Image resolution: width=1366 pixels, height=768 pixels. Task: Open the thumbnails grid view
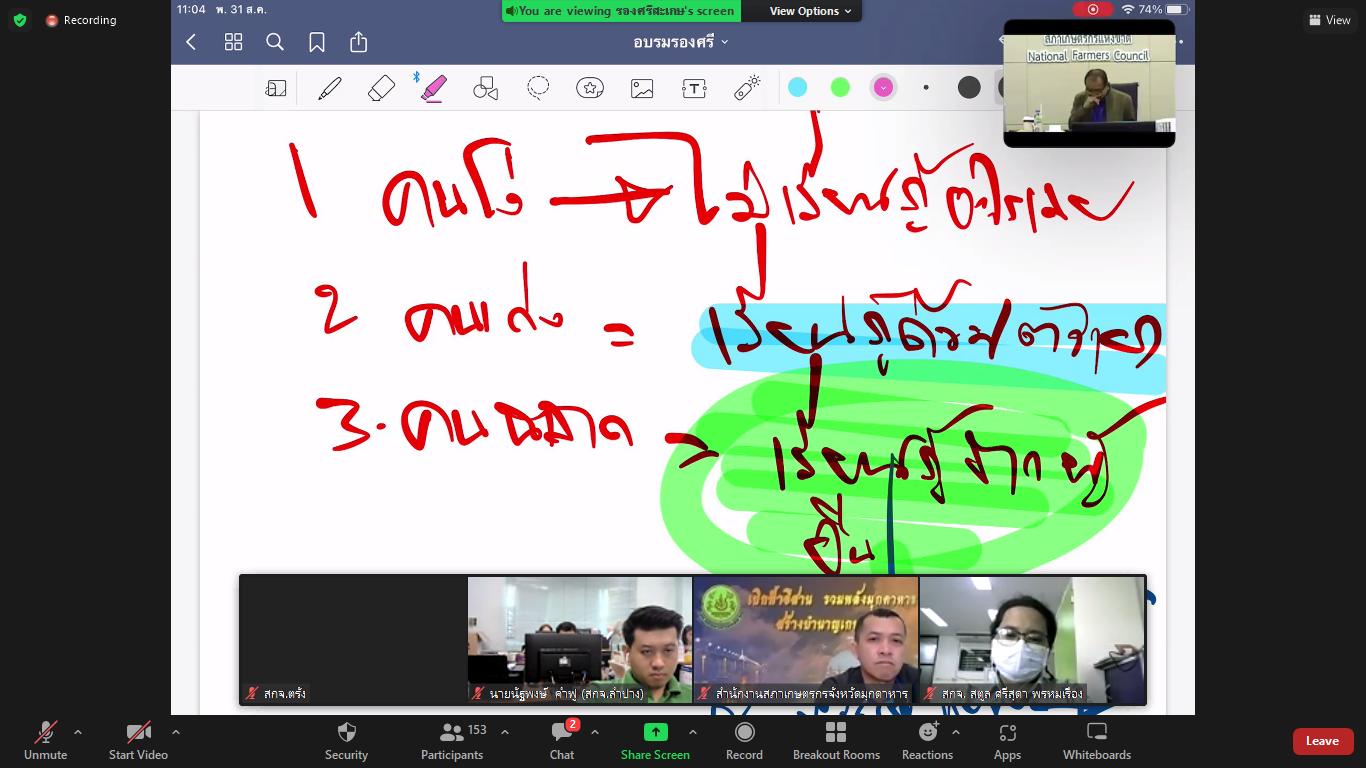pos(233,42)
